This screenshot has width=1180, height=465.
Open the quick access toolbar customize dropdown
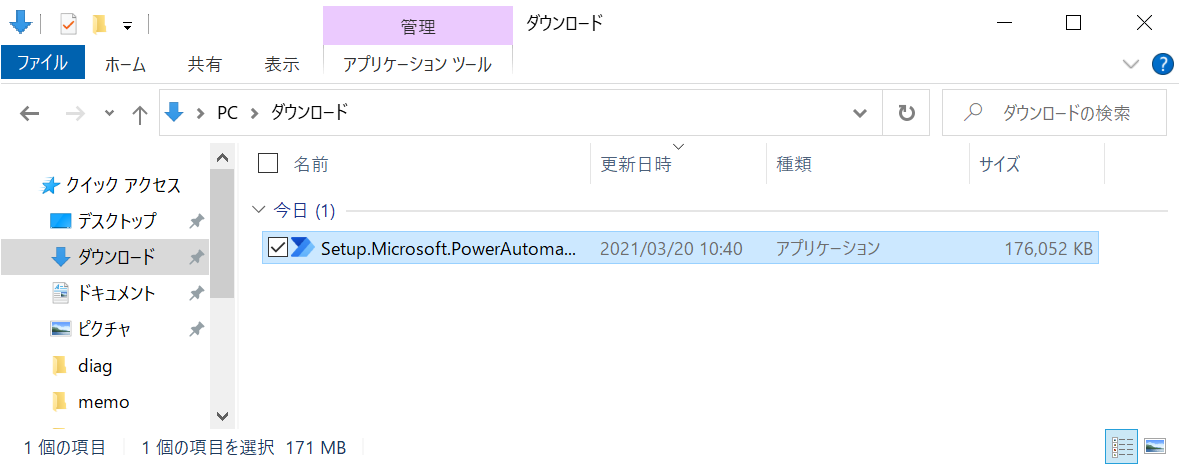(127, 26)
